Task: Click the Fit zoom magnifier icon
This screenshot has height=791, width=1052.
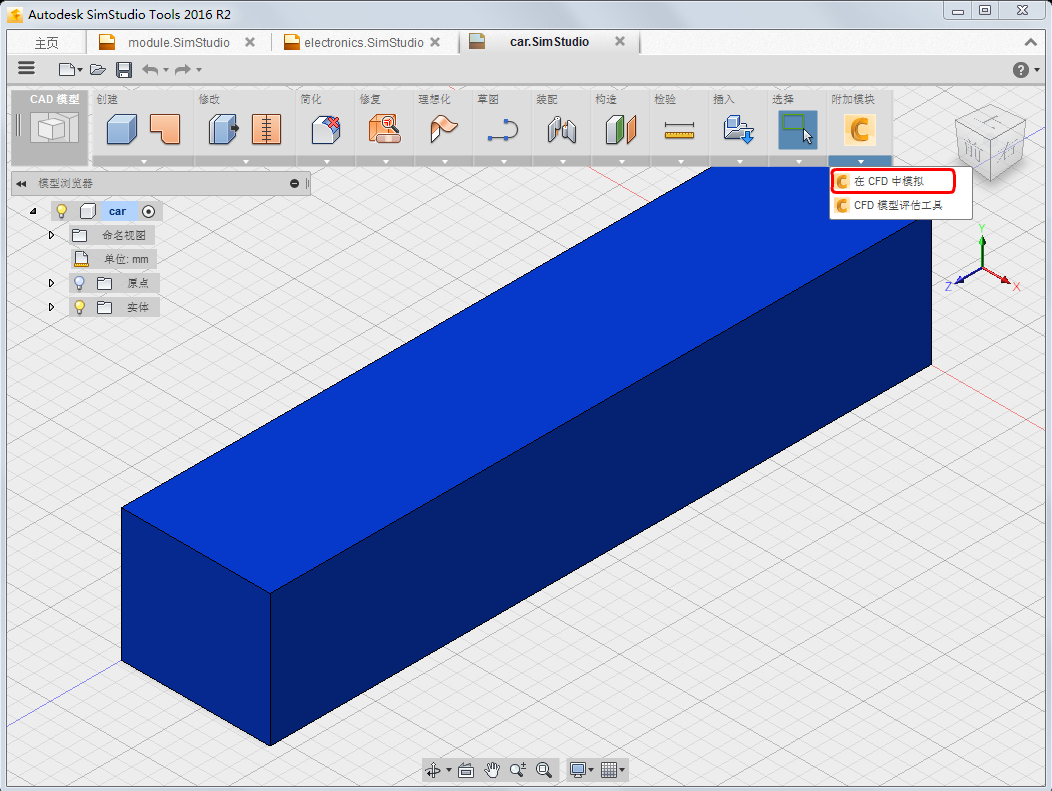Action: coord(543,770)
